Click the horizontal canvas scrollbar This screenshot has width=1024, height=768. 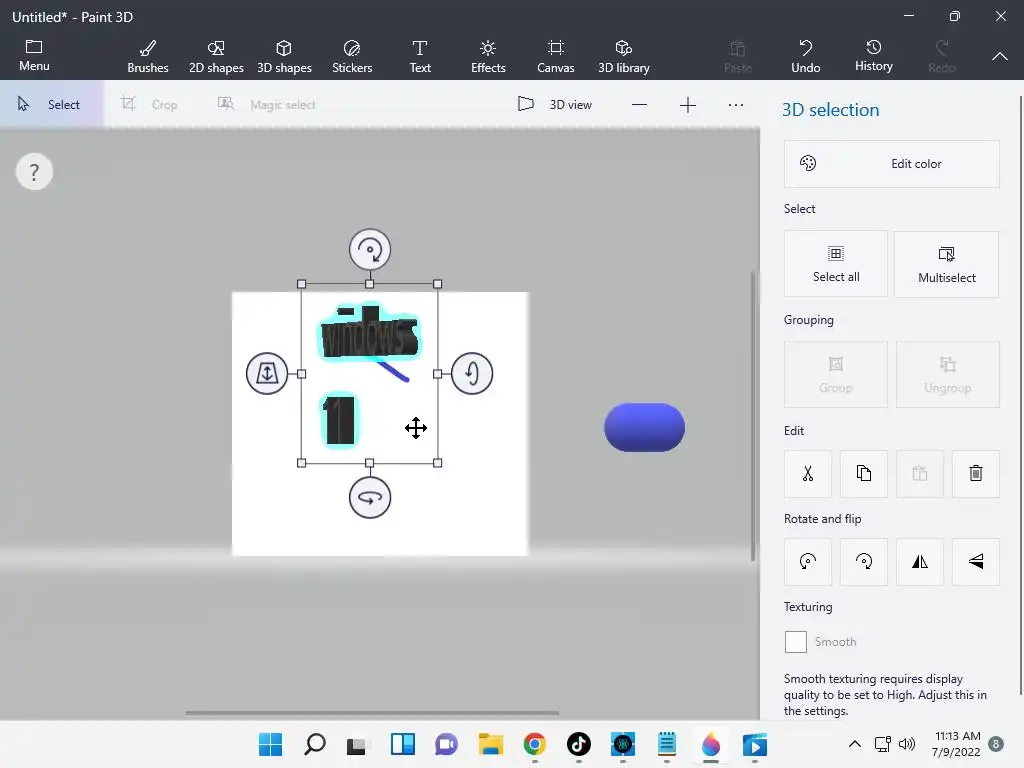click(372, 712)
